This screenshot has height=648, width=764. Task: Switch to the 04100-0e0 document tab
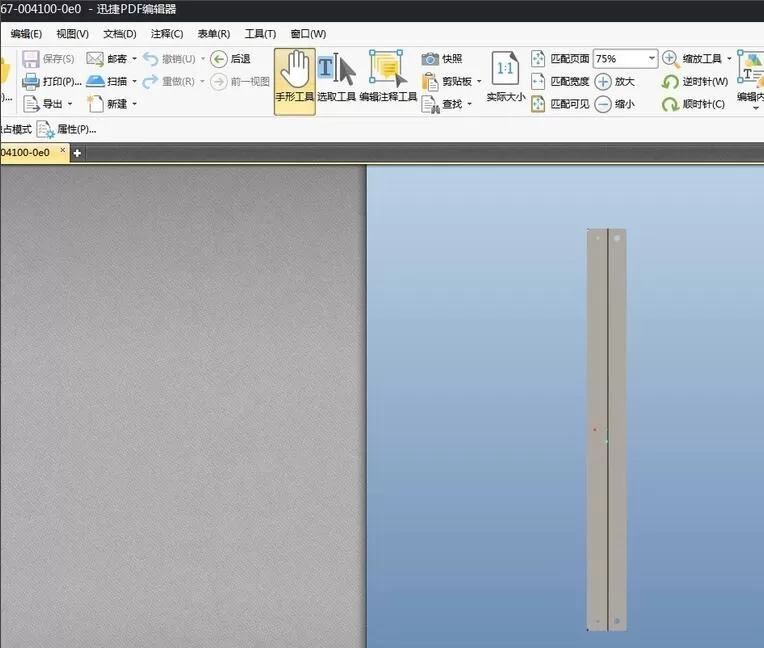point(27,152)
